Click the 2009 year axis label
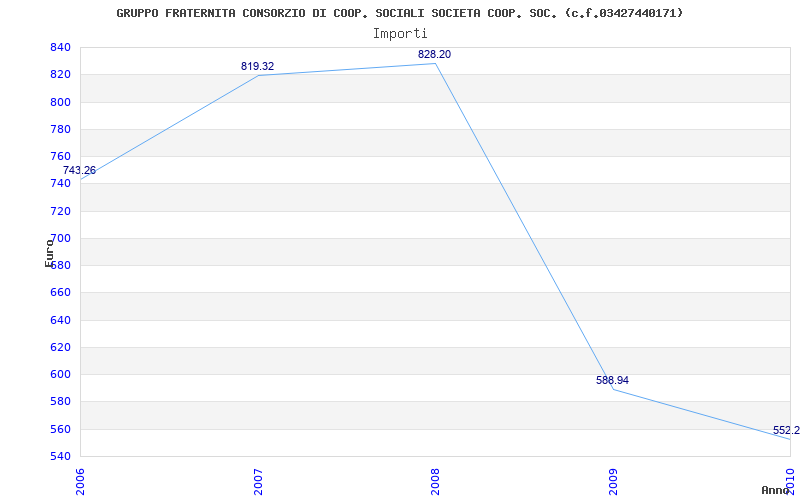The image size is (800, 500). pyautogui.click(x=613, y=482)
